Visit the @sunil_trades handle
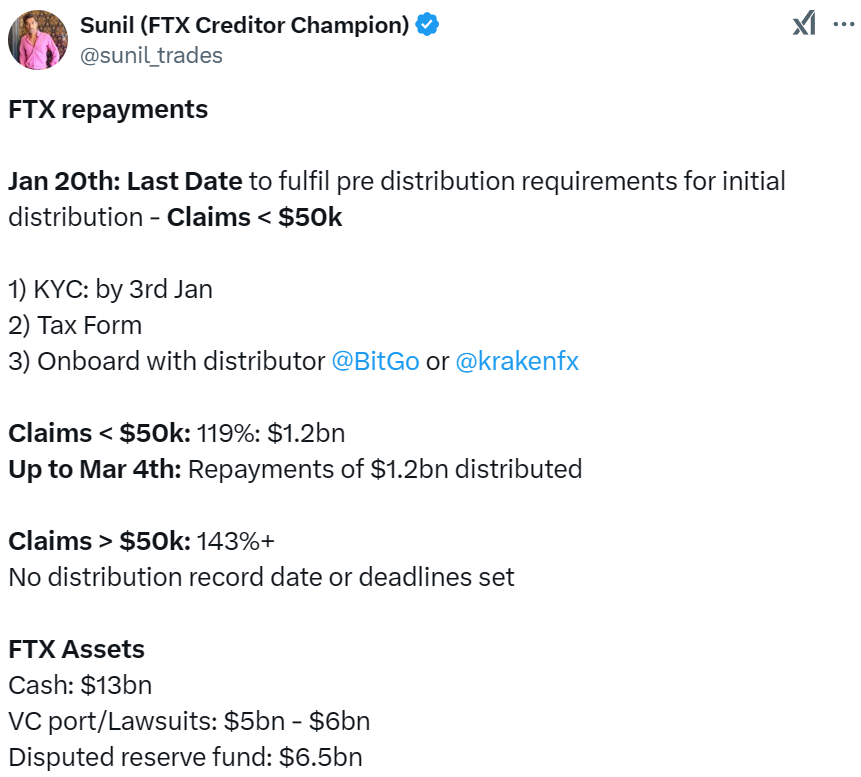This screenshot has width=861, height=777. coord(151,55)
